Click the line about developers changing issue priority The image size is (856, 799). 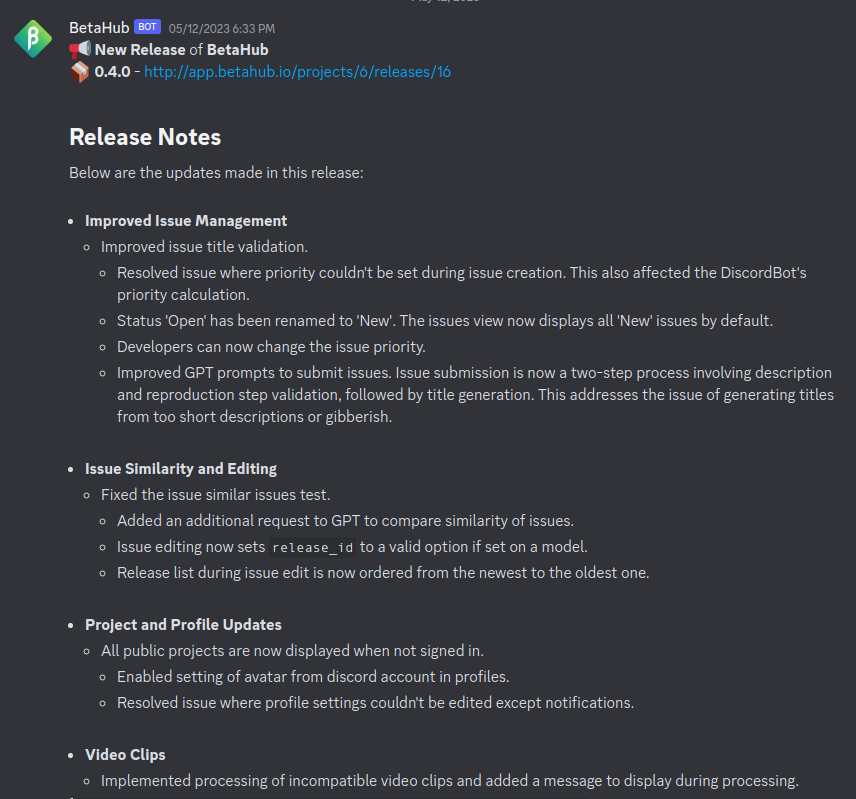271,347
